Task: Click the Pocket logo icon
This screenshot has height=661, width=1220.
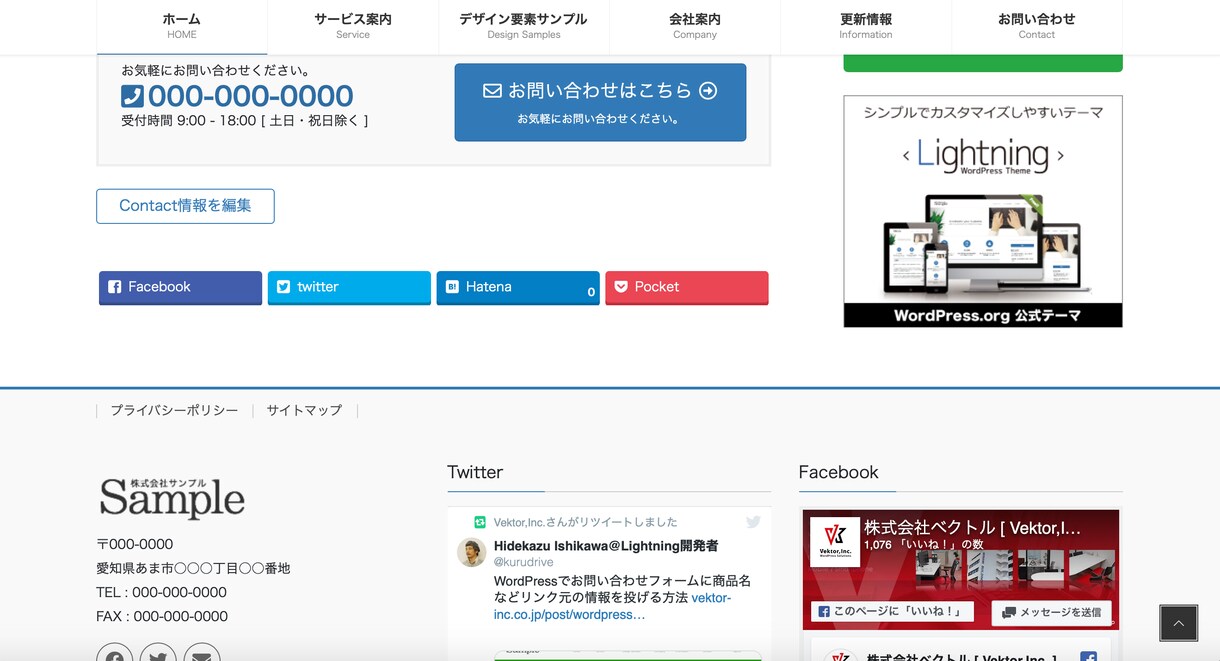Action: click(621, 287)
